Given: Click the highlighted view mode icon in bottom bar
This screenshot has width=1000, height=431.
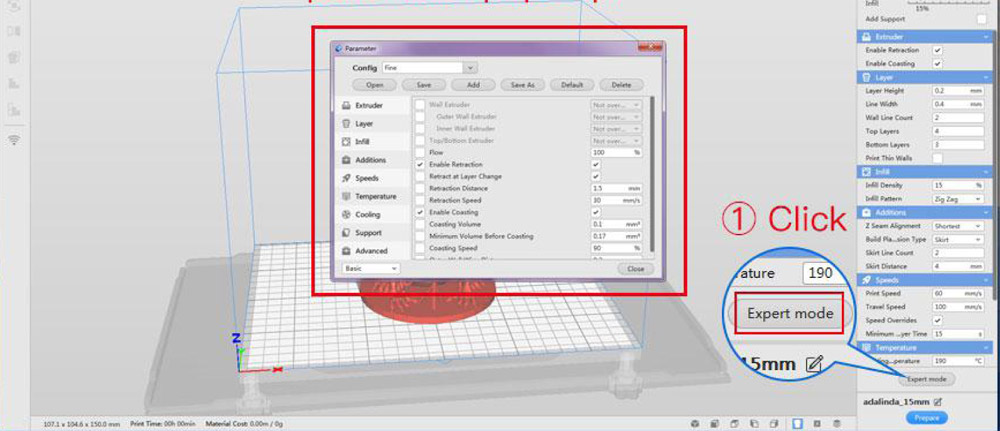Looking at the screenshot, I should pos(797,424).
